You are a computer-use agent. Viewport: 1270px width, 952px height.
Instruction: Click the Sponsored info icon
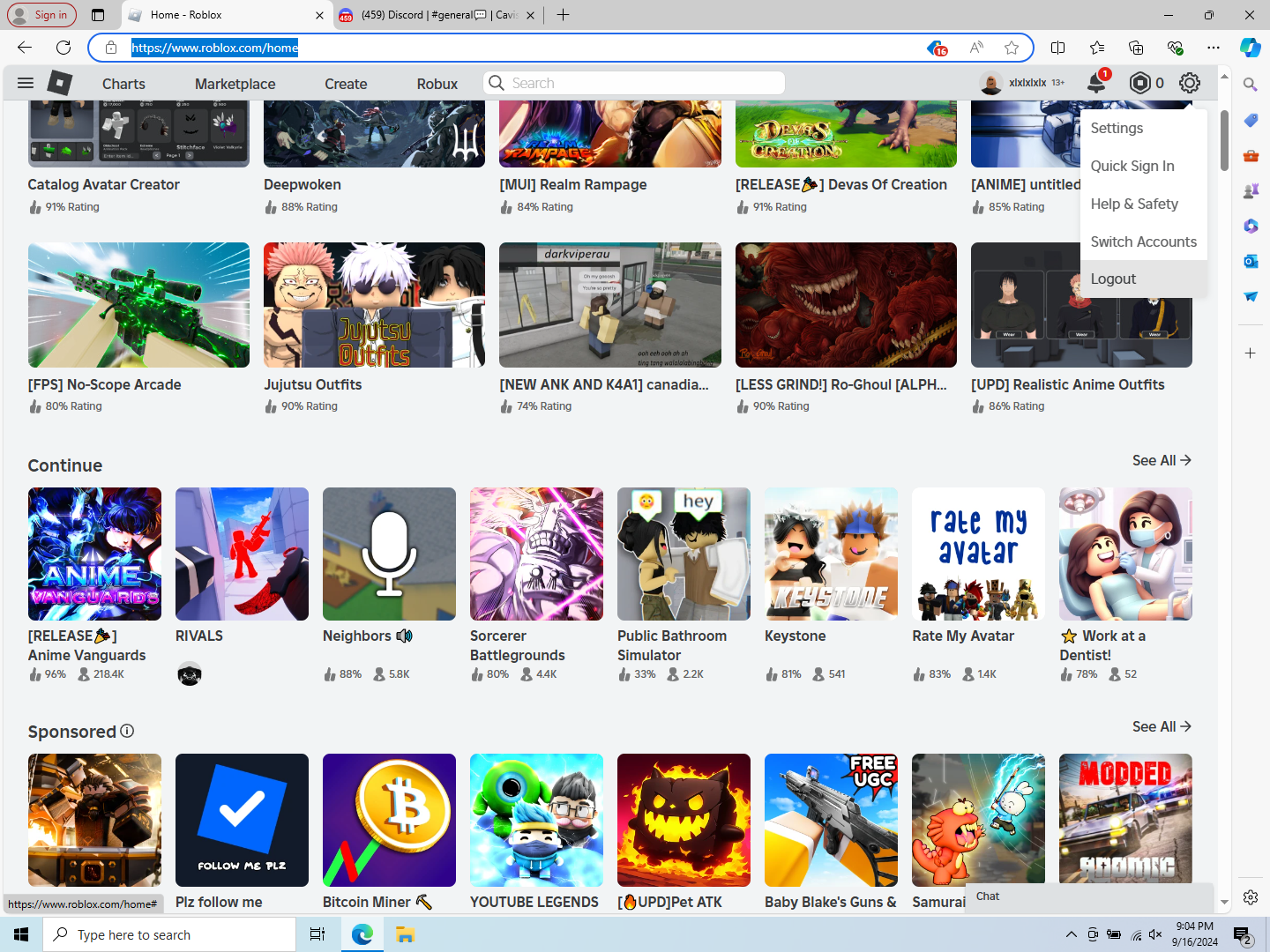[x=127, y=731]
